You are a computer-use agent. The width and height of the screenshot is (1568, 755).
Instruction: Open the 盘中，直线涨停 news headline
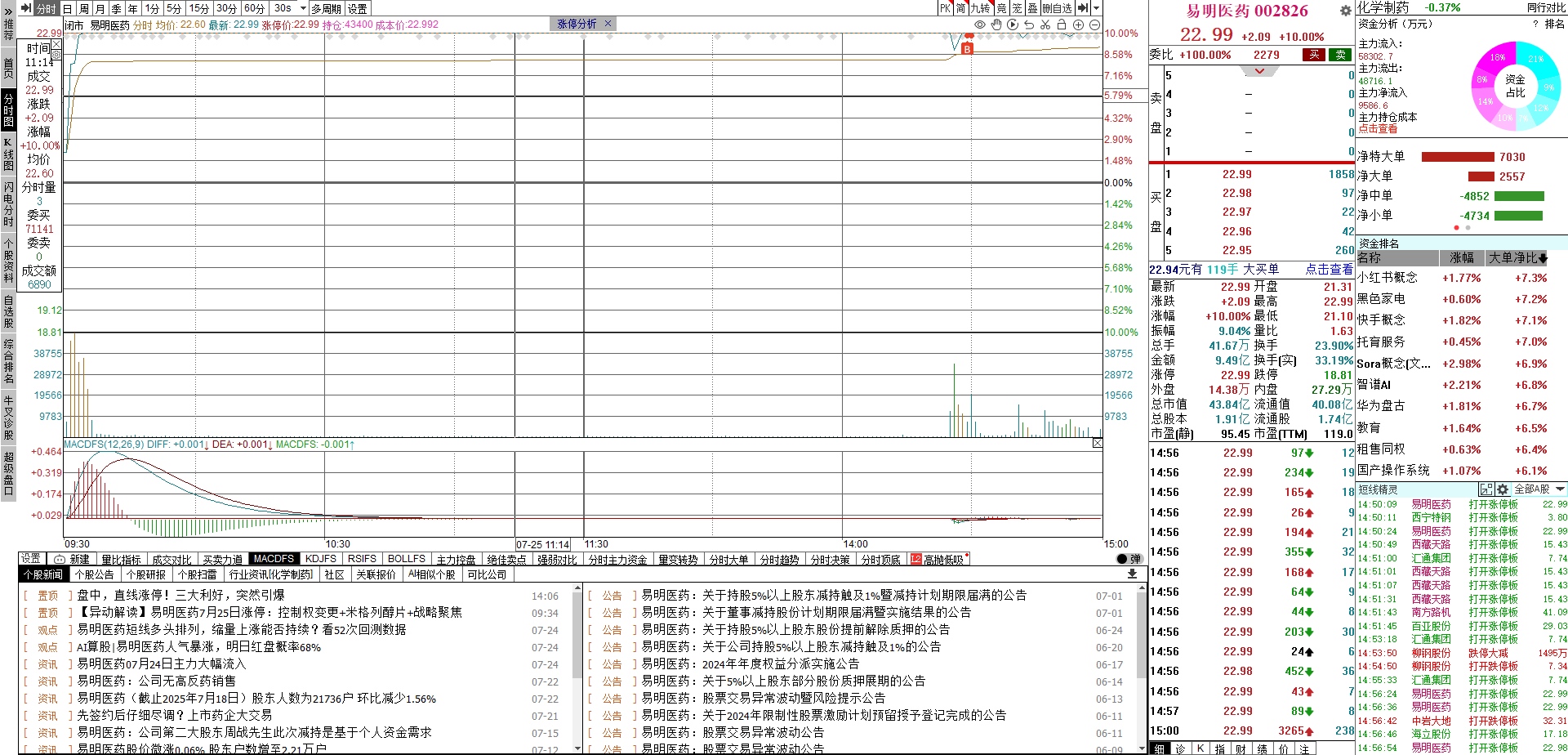click(180, 596)
